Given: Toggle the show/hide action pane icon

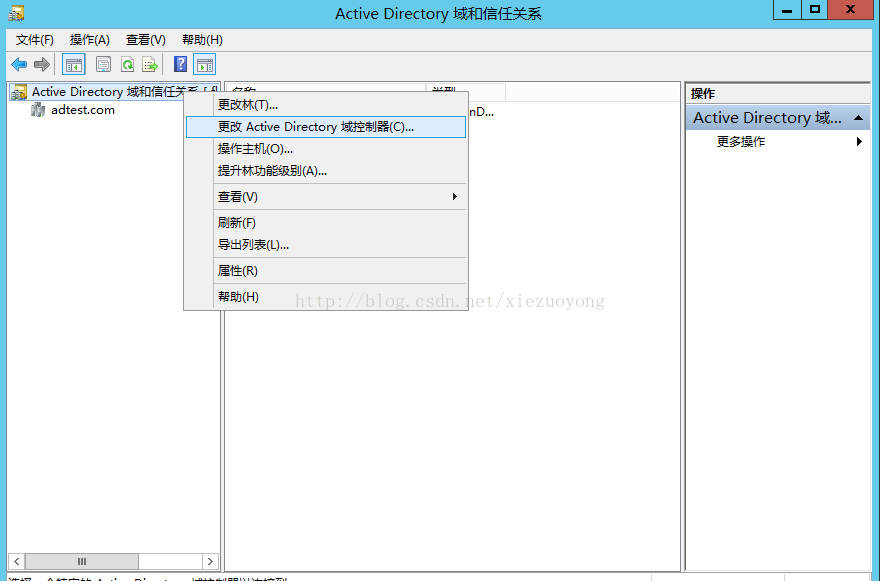Looking at the screenshot, I should click(x=205, y=65).
